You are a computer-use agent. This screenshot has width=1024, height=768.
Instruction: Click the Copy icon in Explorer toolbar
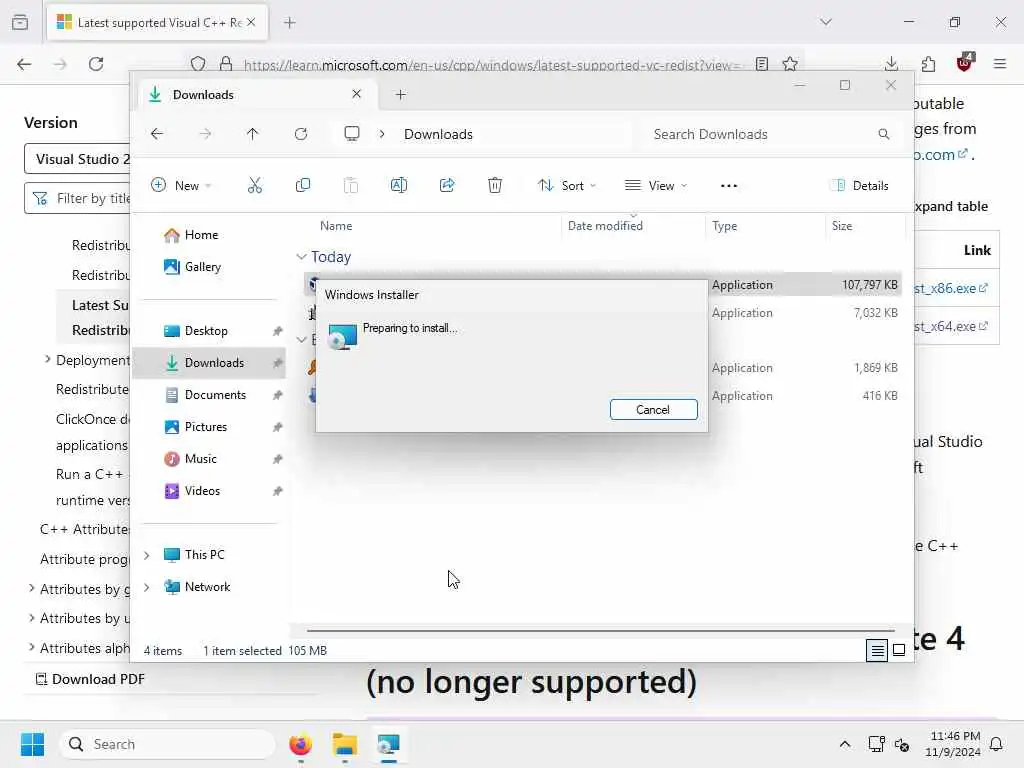click(x=302, y=185)
